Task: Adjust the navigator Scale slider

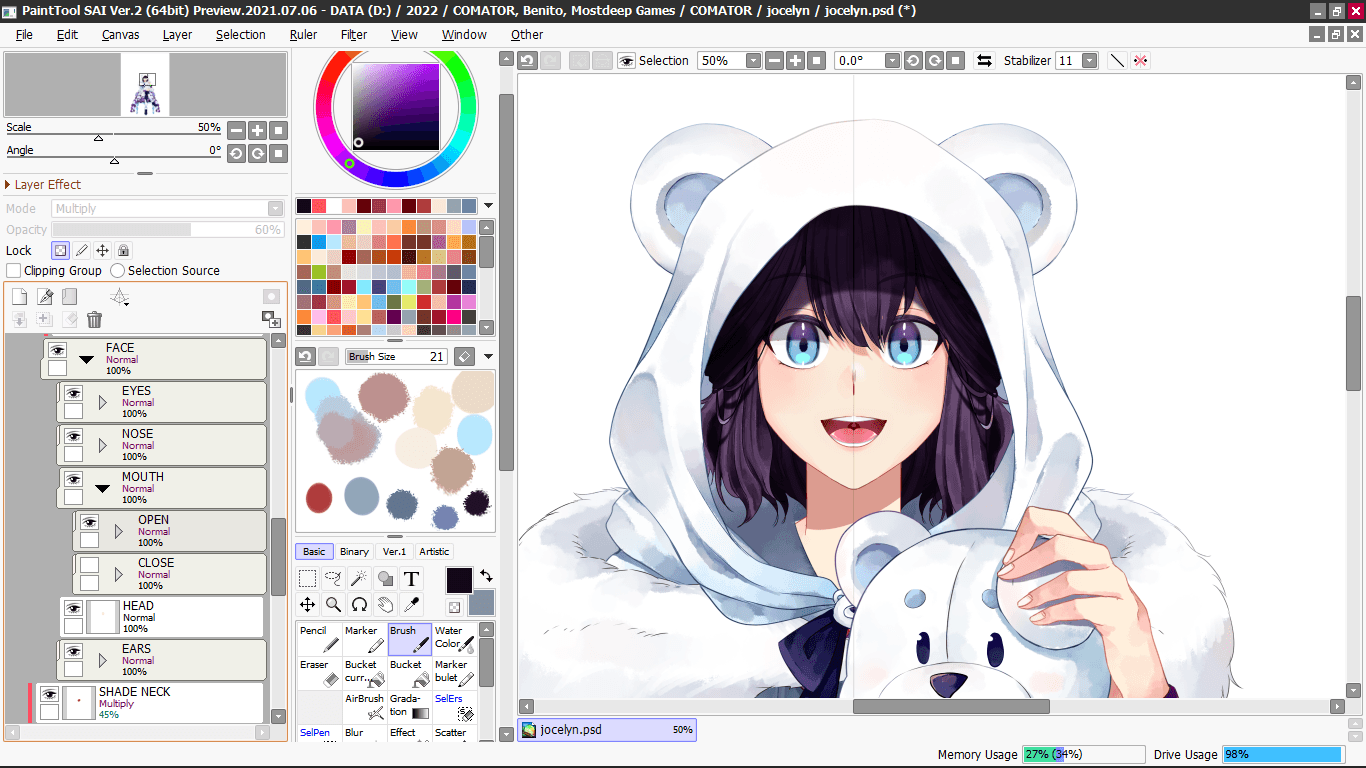Action: (98, 136)
